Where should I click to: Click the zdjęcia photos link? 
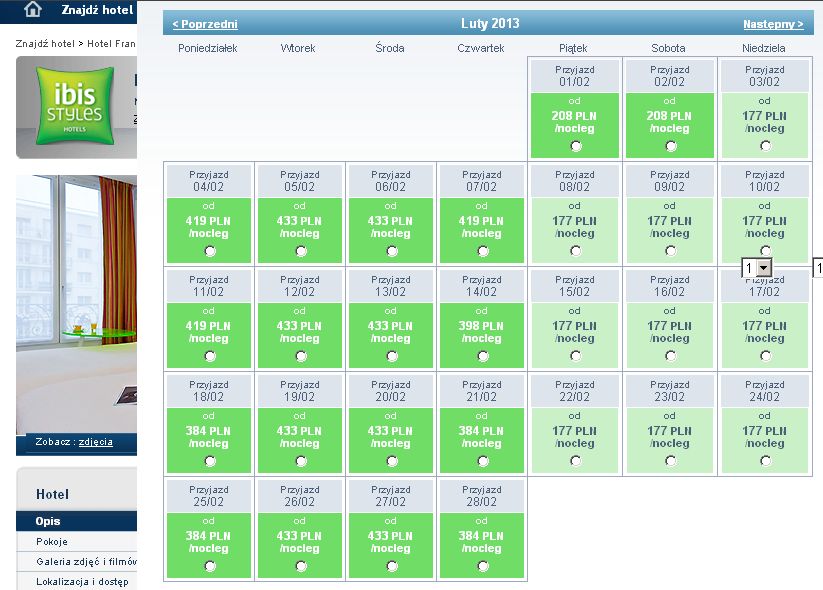(96, 442)
